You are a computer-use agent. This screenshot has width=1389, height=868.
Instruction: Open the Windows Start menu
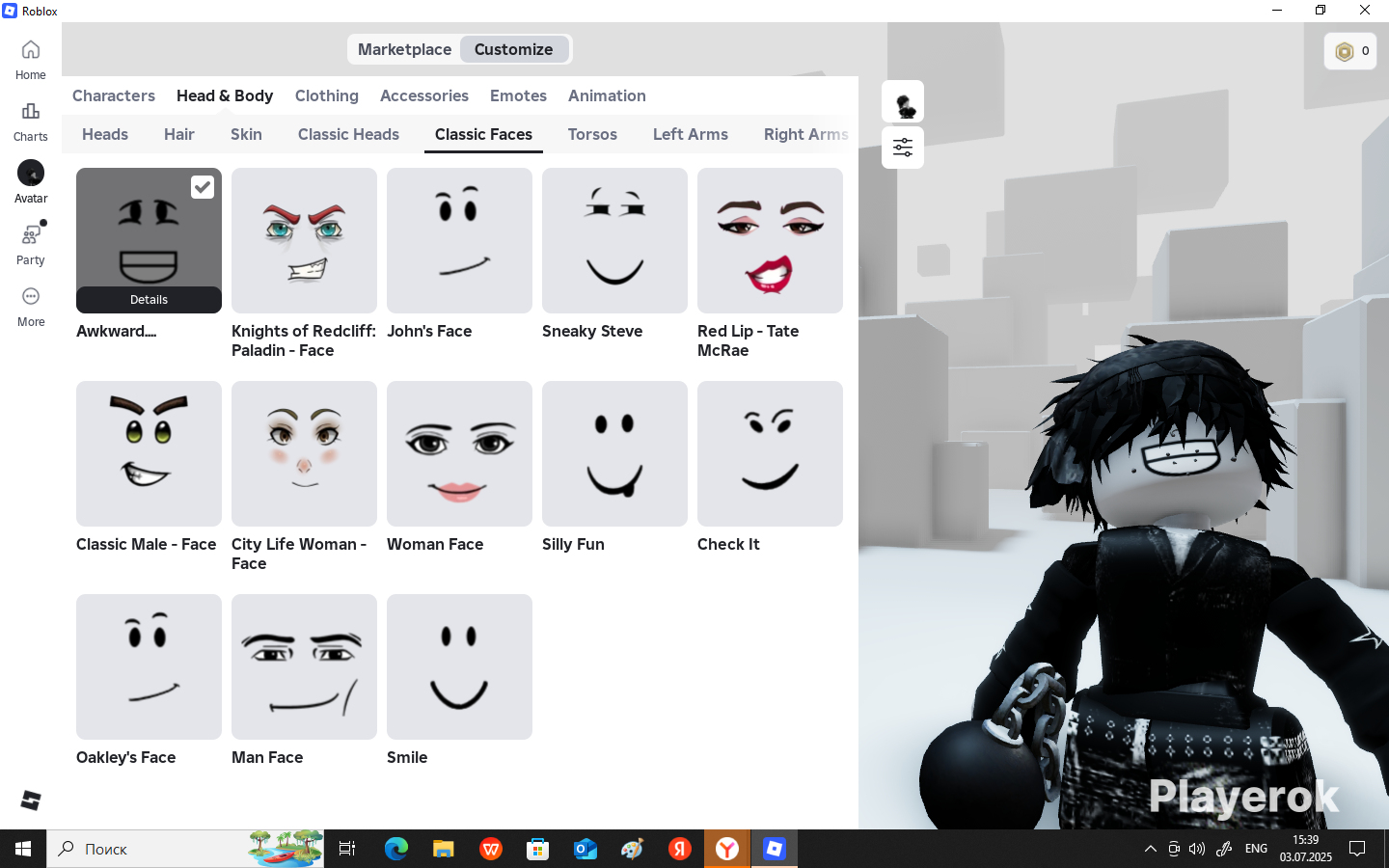[x=23, y=849]
